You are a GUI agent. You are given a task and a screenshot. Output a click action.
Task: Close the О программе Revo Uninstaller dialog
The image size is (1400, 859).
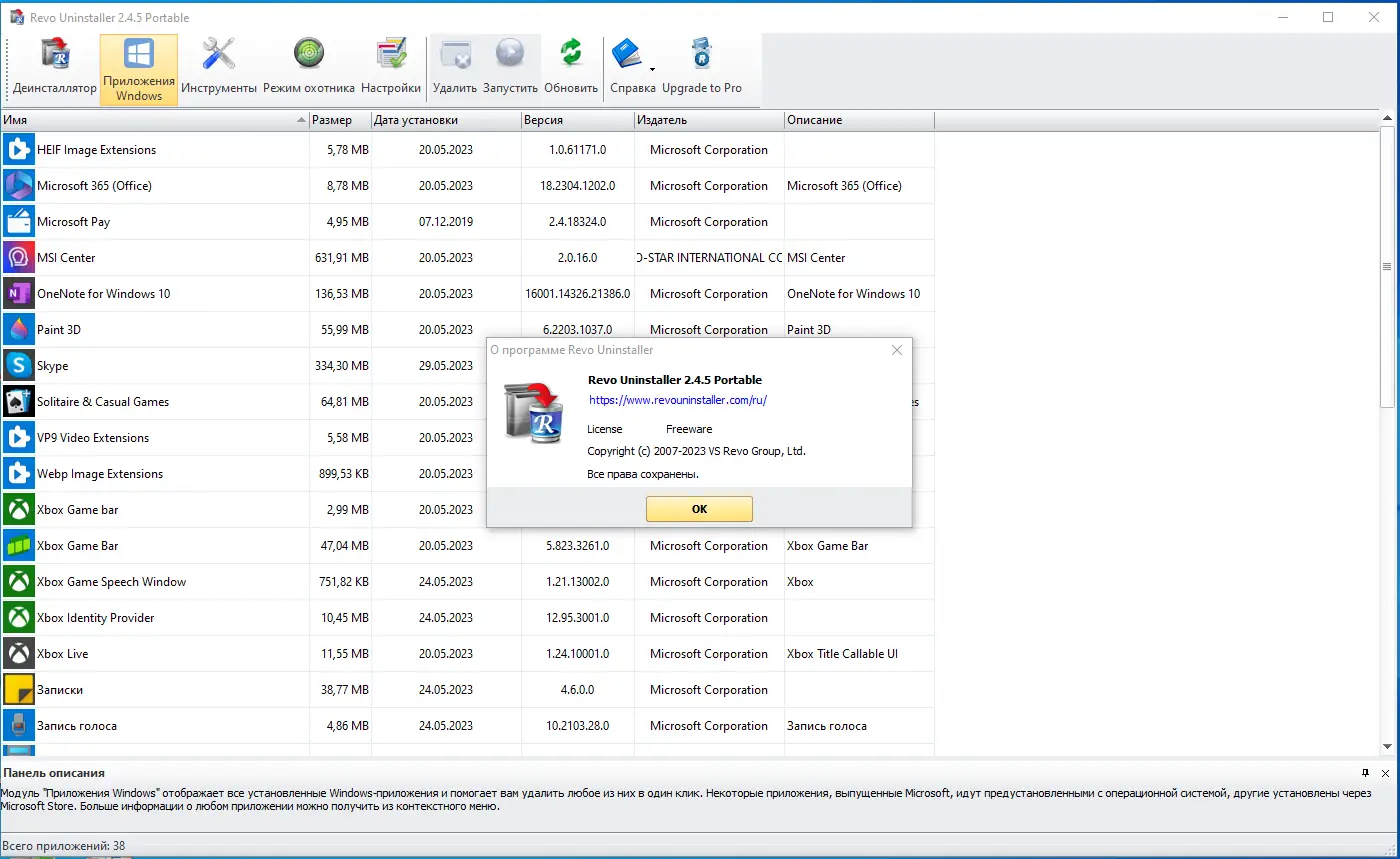pyautogui.click(x=897, y=350)
